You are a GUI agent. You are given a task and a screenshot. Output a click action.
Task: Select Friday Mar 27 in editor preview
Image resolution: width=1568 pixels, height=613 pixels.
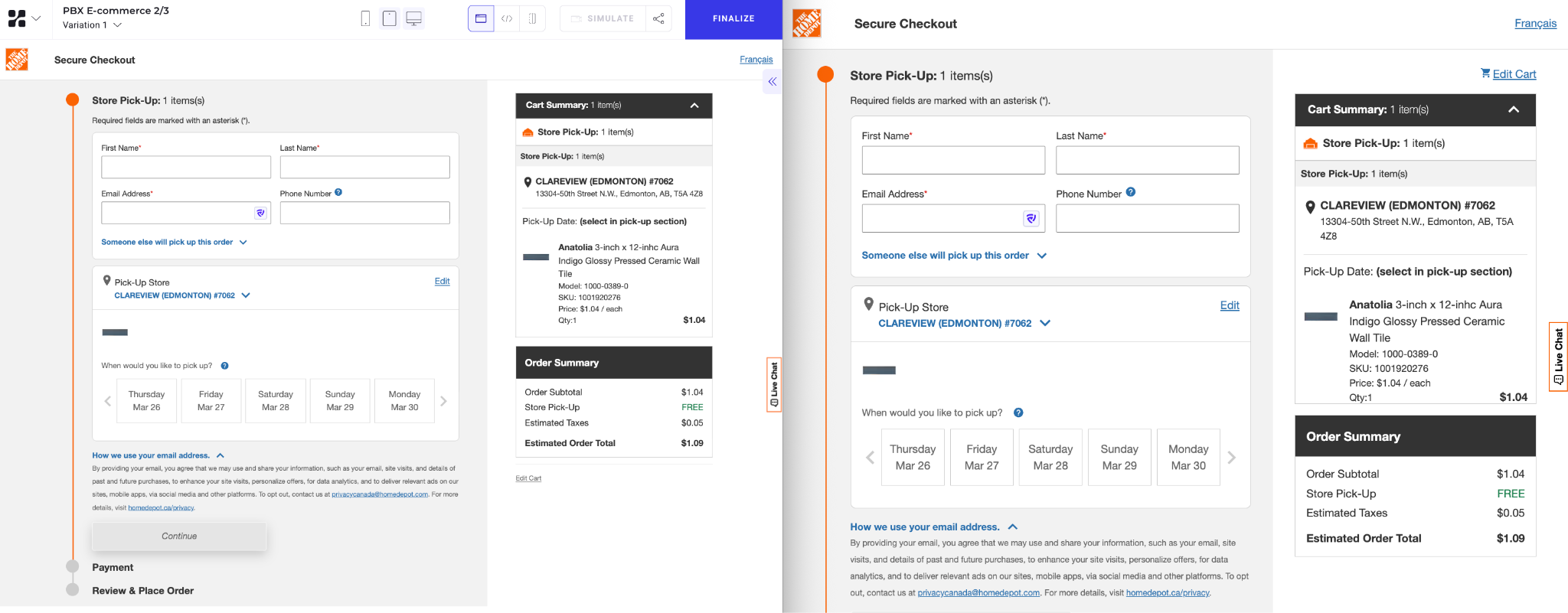pyautogui.click(x=211, y=401)
